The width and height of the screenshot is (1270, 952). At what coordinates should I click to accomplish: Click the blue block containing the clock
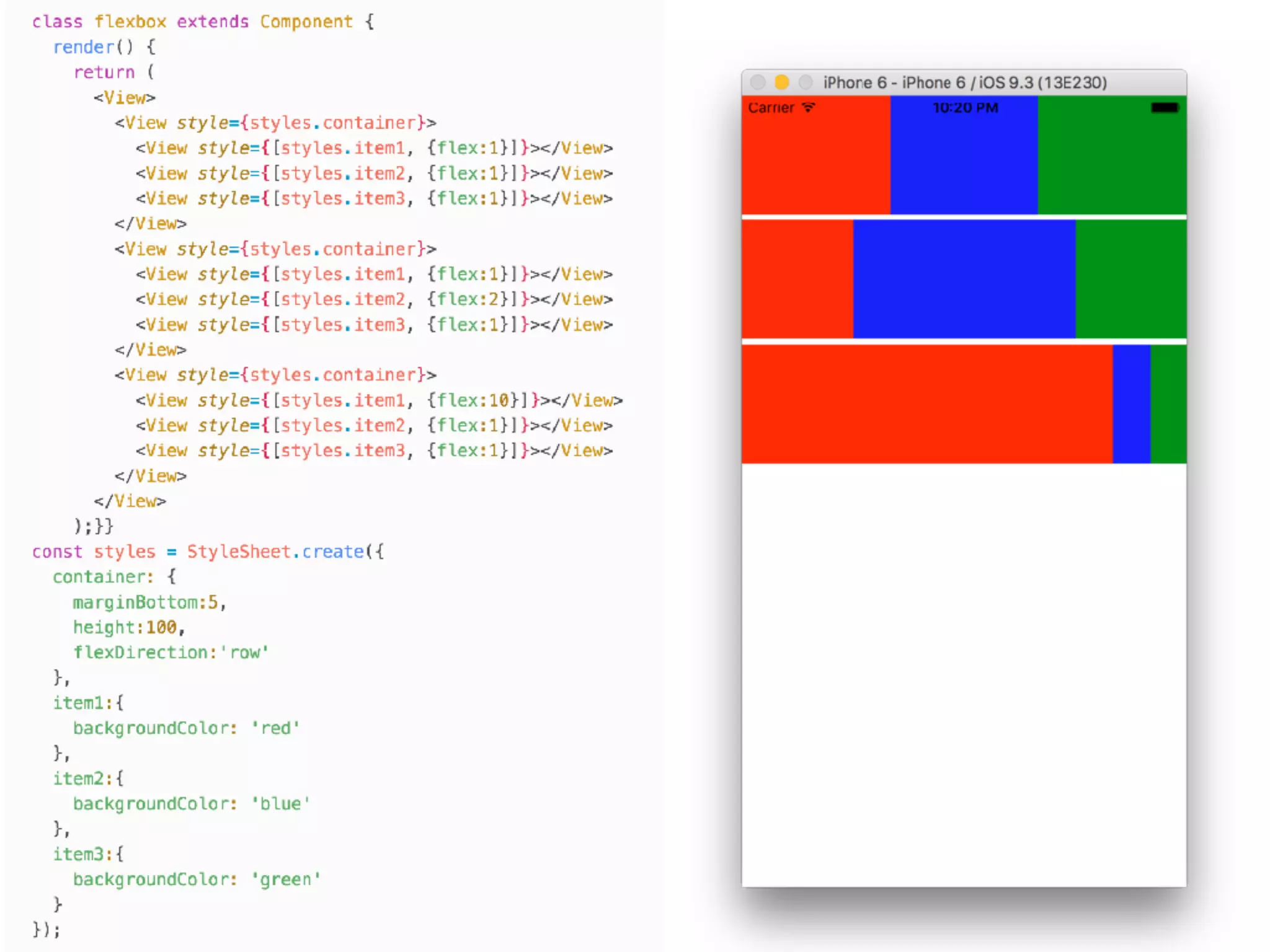click(x=964, y=155)
